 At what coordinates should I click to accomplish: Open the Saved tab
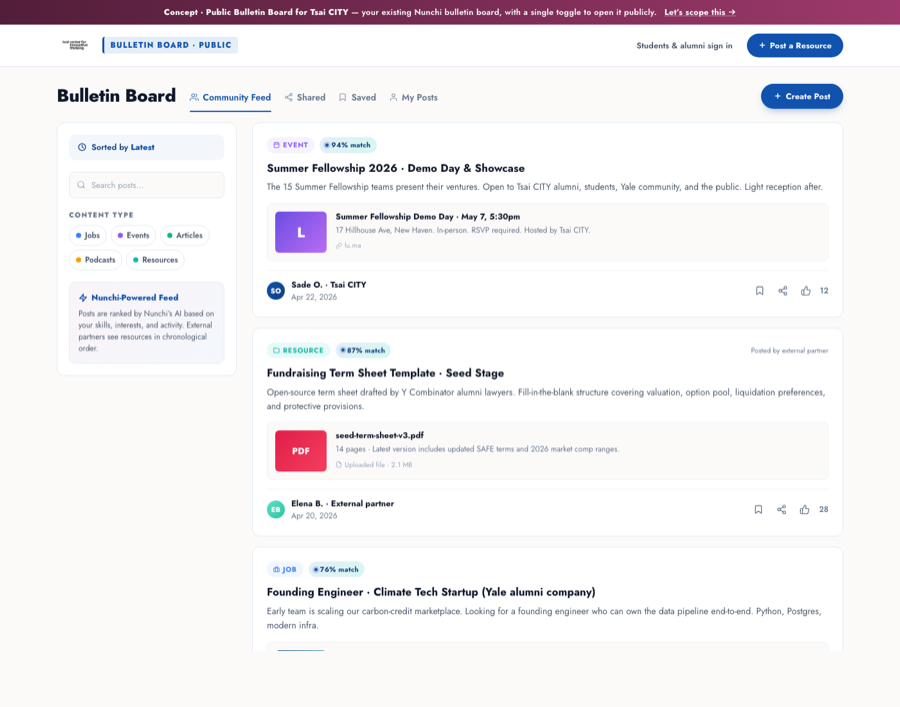pyautogui.click(x=357, y=98)
